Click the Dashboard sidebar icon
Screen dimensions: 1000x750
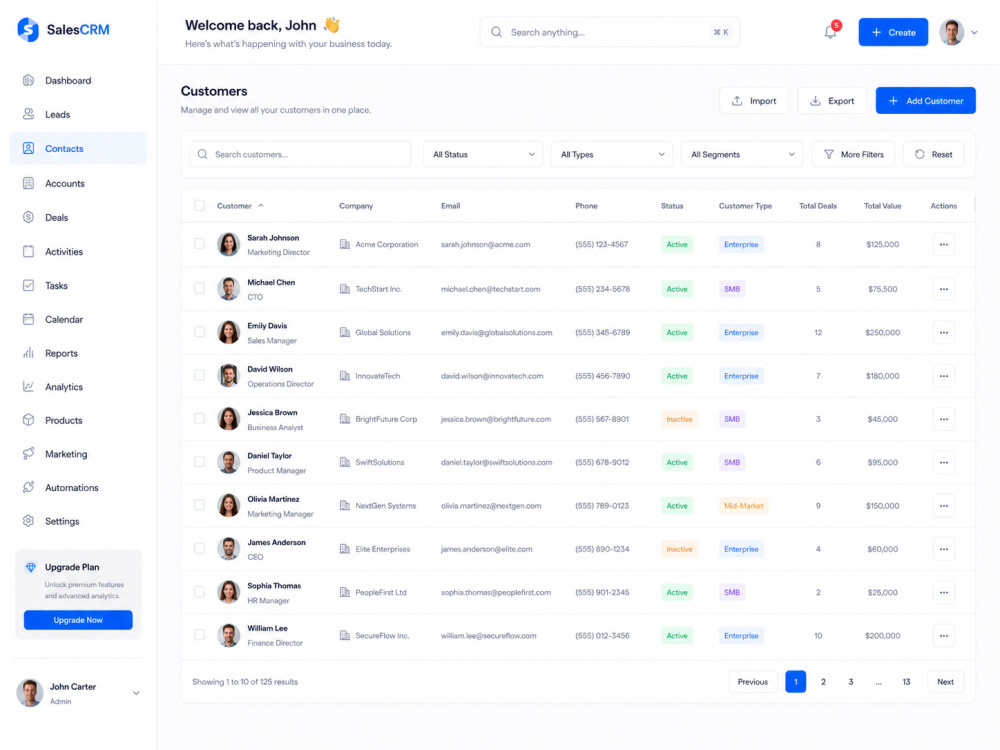click(28, 80)
